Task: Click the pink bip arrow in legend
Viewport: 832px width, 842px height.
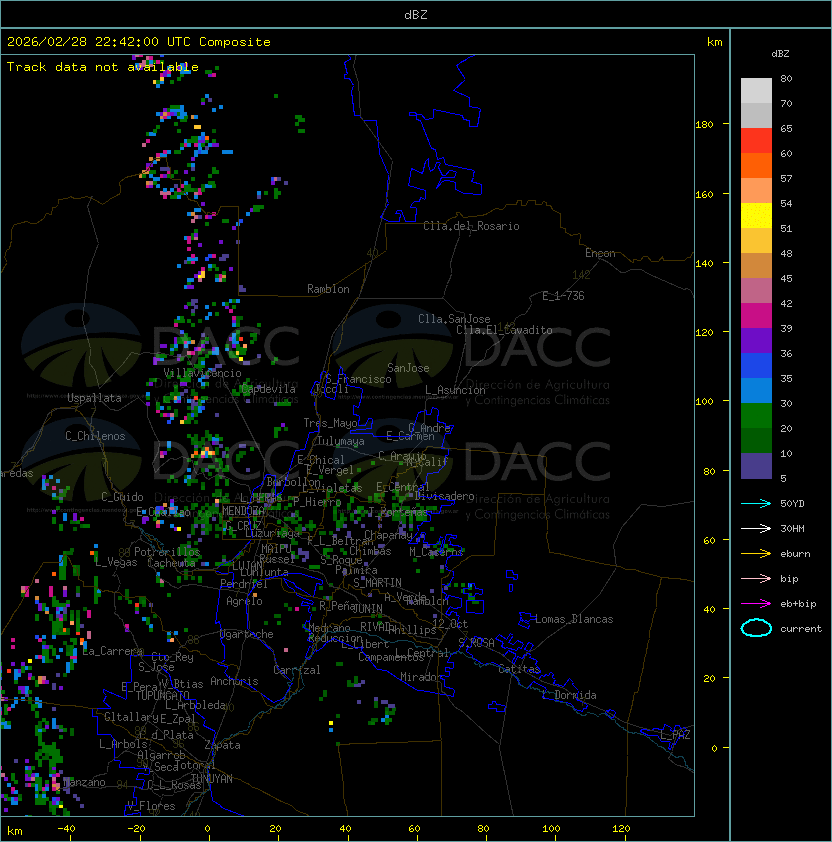Action: [756, 578]
